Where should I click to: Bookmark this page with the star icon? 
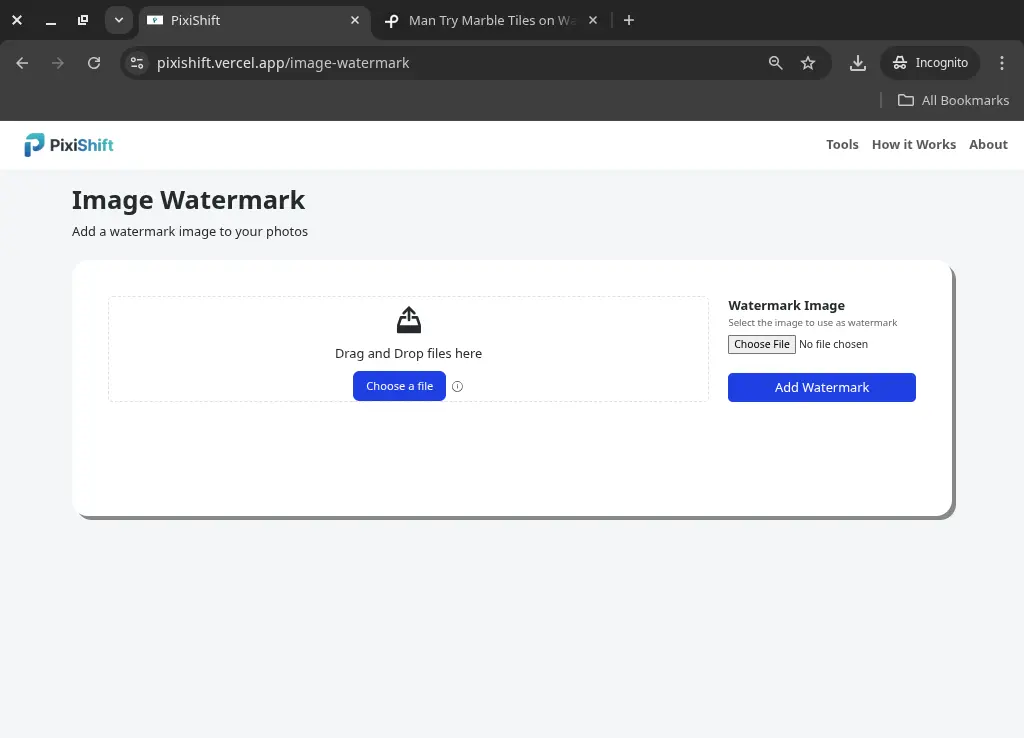[808, 63]
